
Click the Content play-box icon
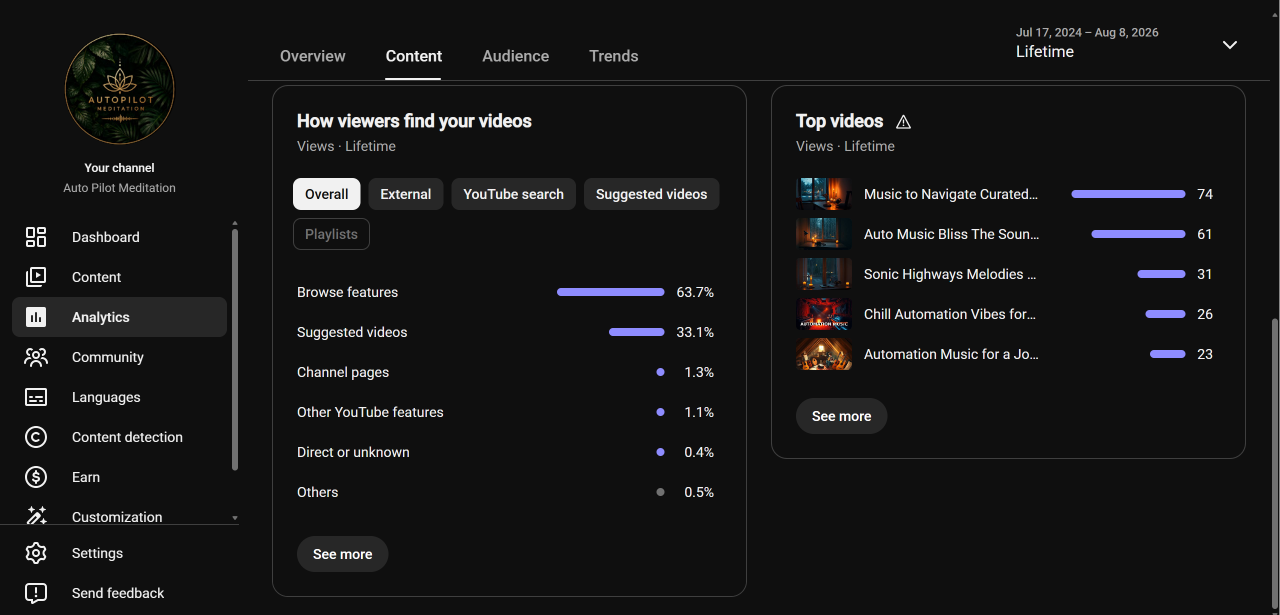pos(36,277)
